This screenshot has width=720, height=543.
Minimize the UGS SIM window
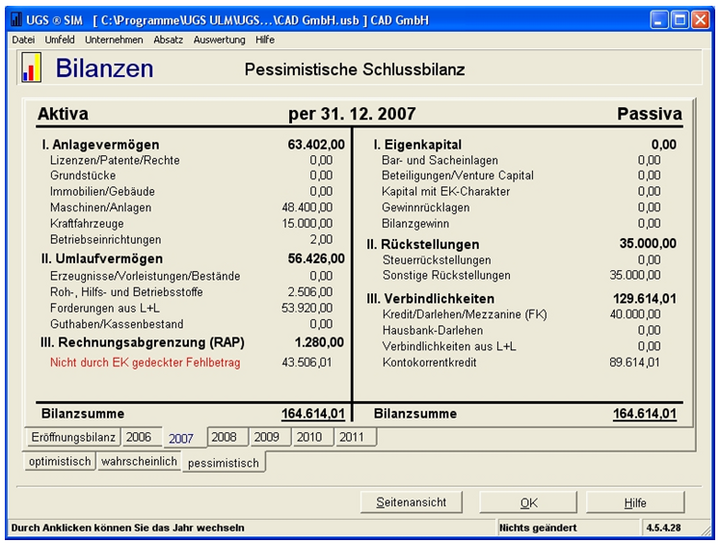pyautogui.click(x=659, y=20)
